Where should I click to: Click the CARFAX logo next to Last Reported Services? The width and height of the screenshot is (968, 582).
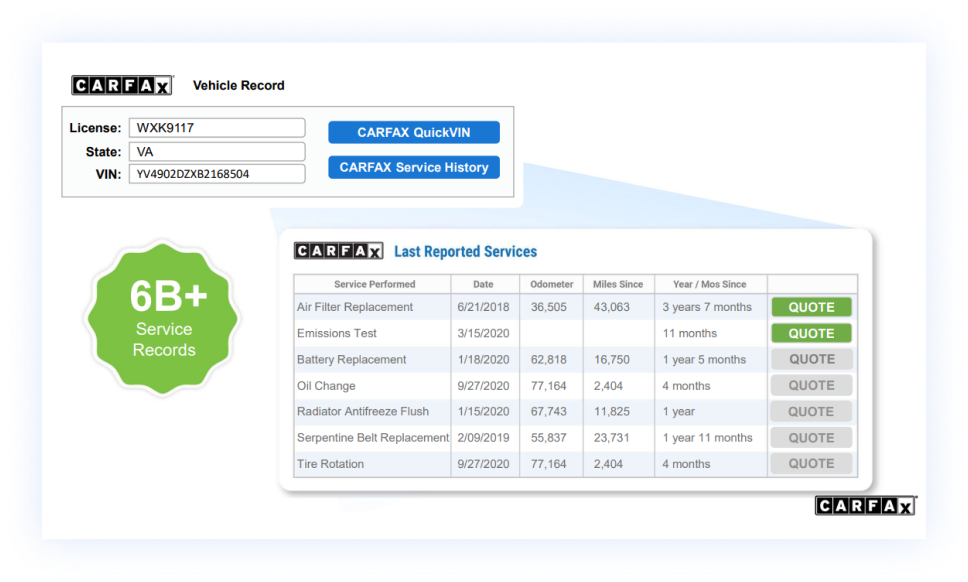pyautogui.click(x=338, y=251)
